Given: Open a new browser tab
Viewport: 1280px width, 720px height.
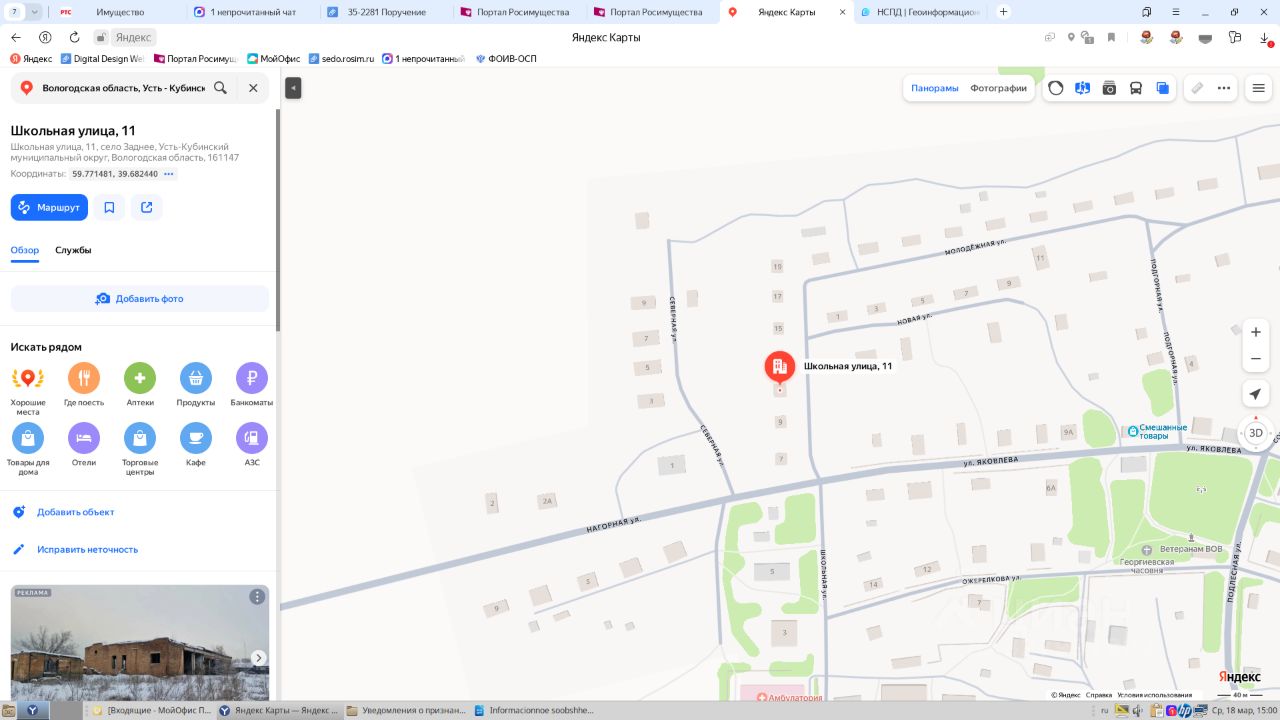Looking at the screenshot, I should pos(1003,12).
